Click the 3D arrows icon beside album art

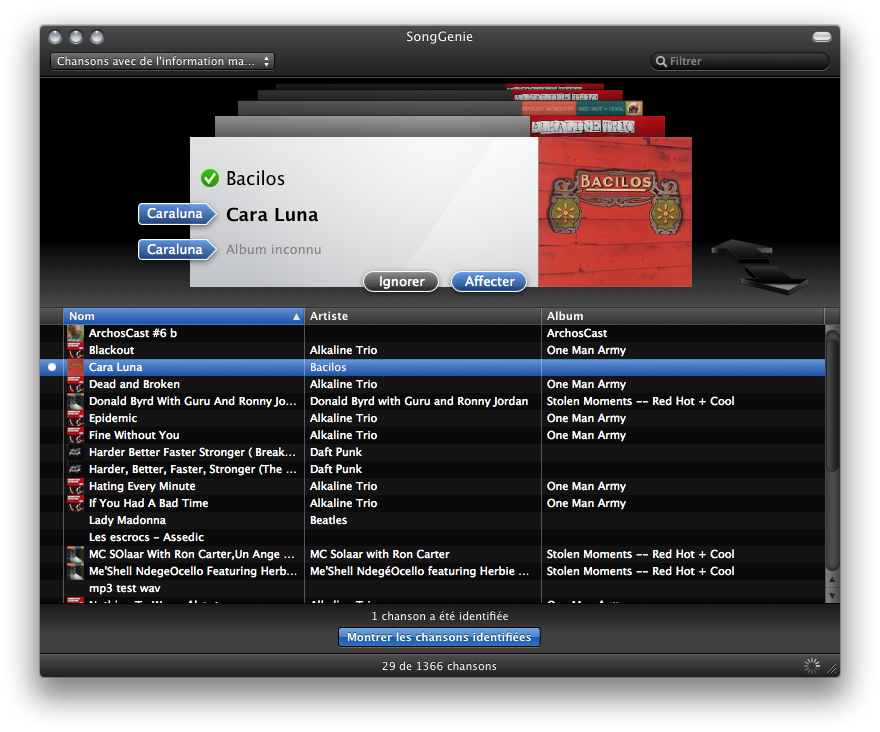click(x=760, y=267)
